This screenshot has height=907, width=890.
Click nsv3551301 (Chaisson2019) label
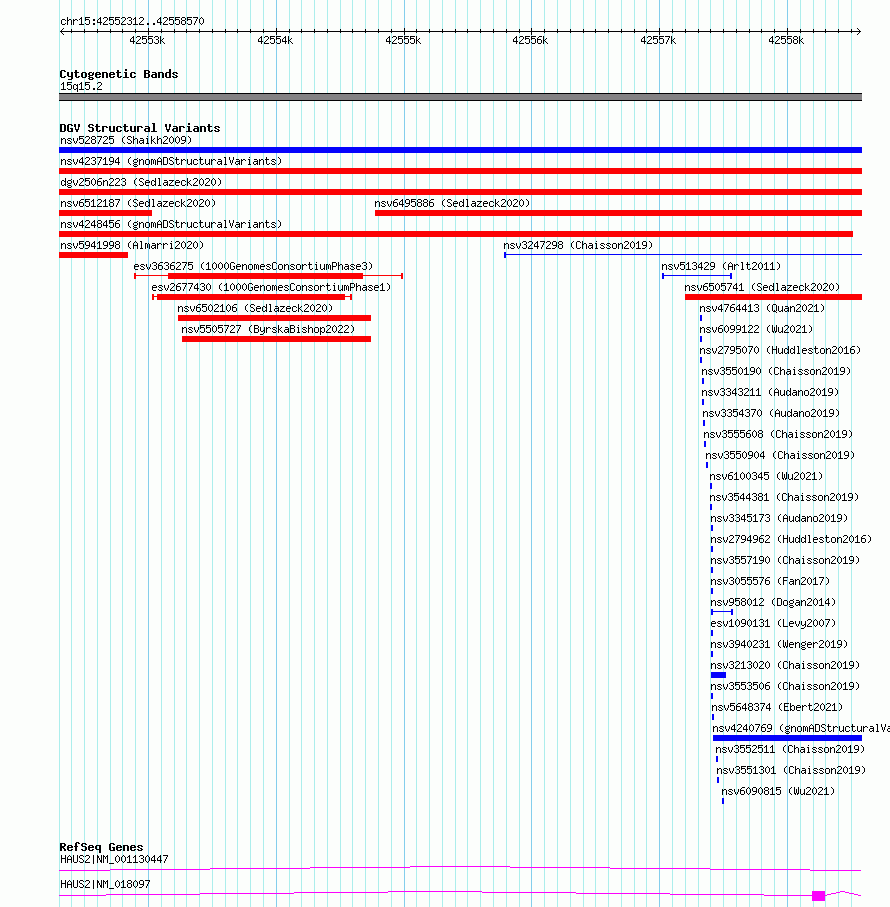(x=791, y=770)
